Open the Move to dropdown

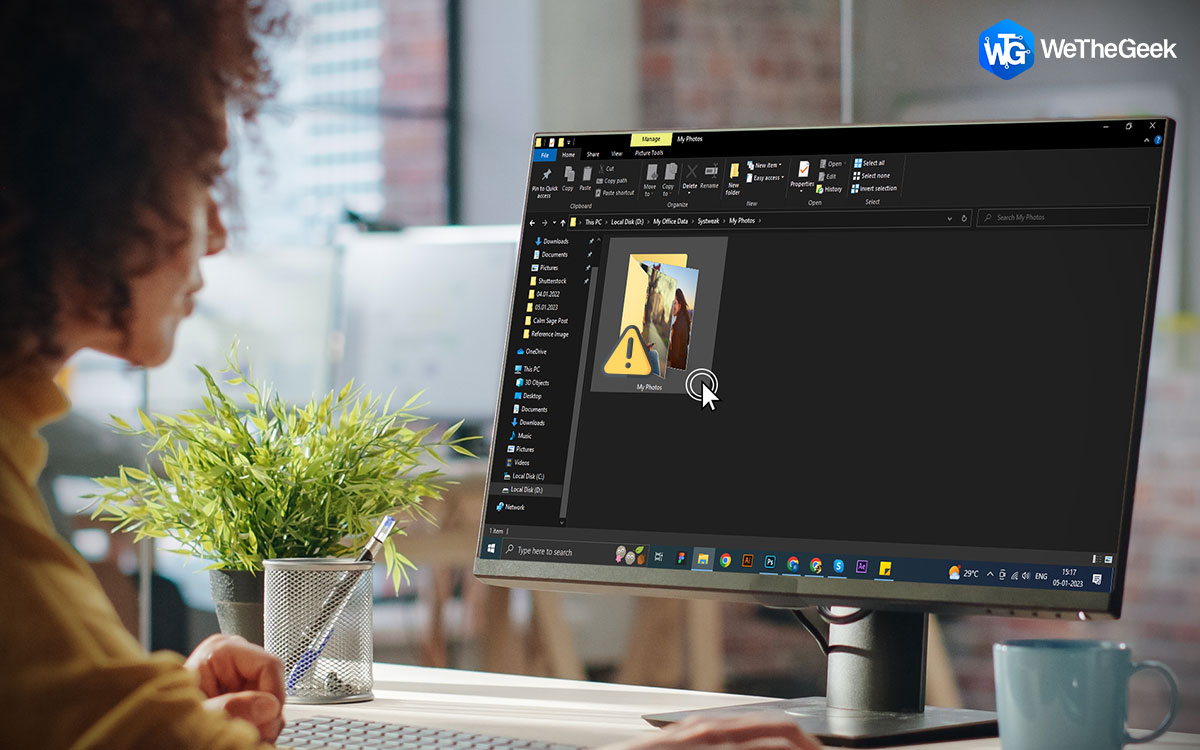point(650,179)
